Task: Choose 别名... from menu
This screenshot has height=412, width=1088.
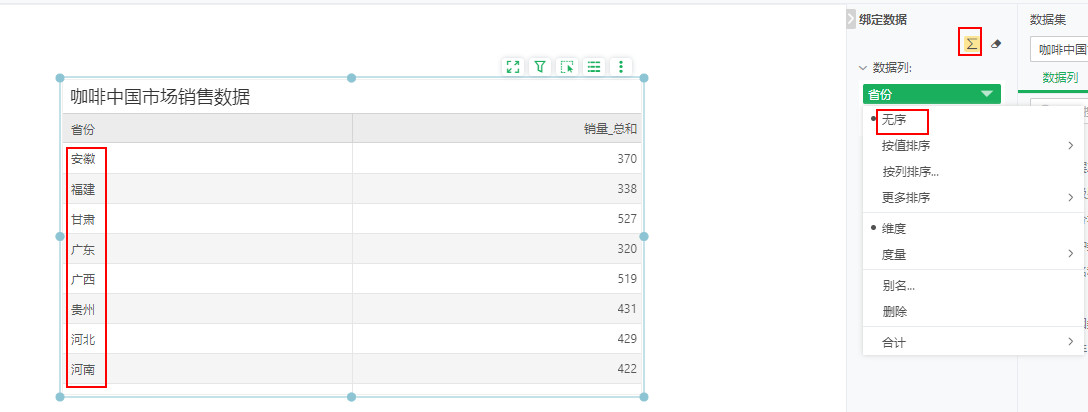Action: (898, 286)
